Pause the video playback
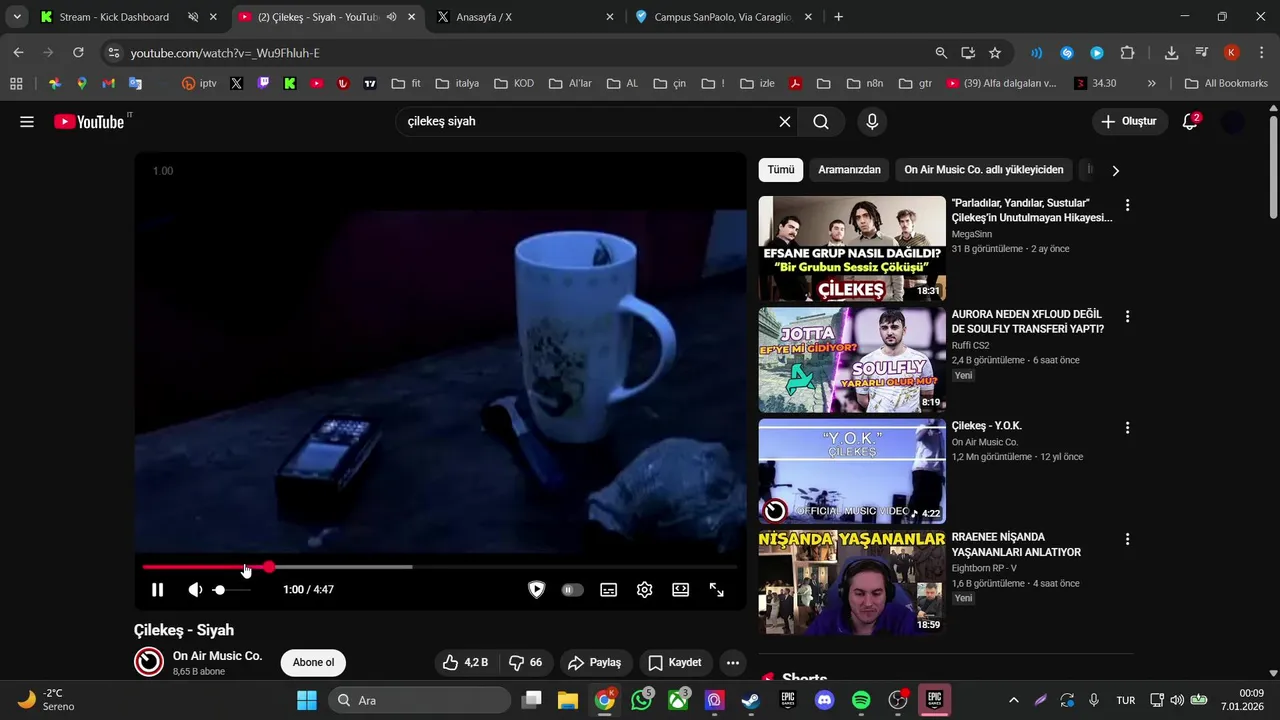 point(157,590)
